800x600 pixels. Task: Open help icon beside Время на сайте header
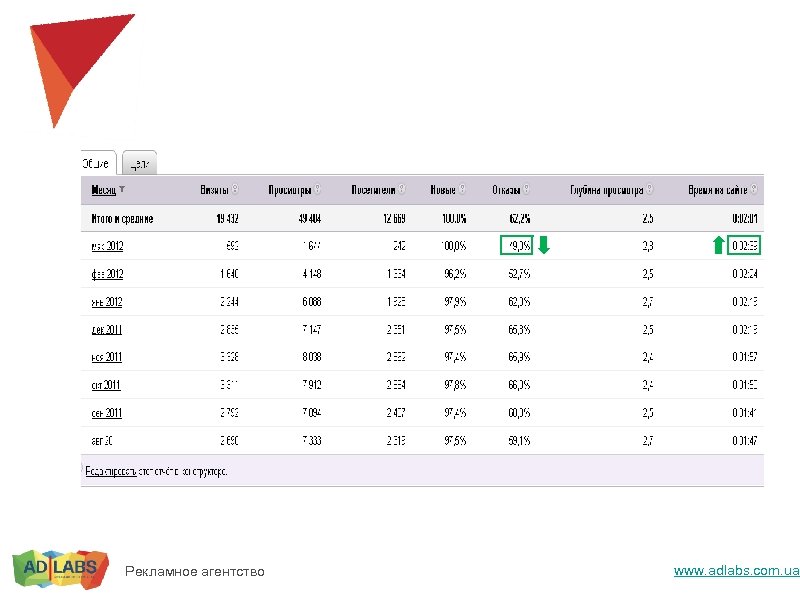tap(754, 189)
